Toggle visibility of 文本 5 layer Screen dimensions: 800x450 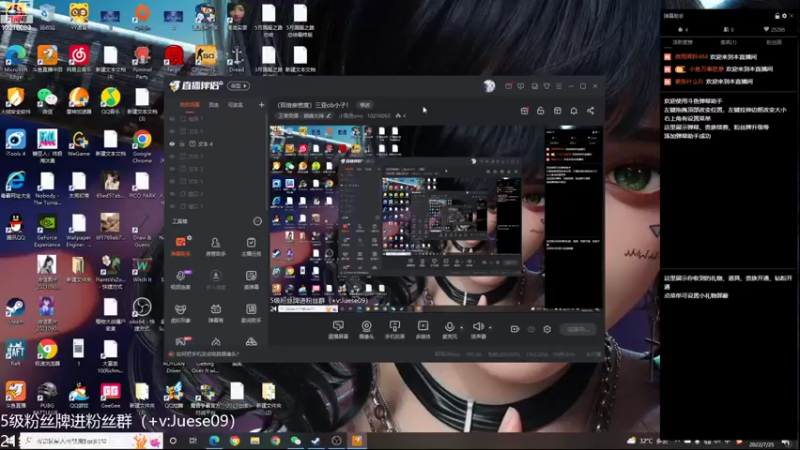click(172, 131)
